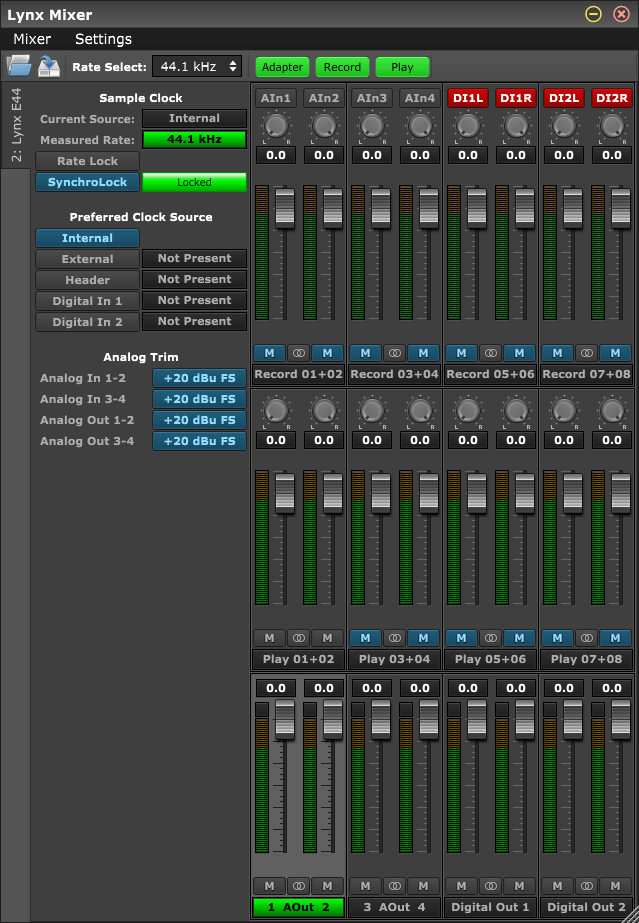Select the 2: Lynx E44 tab
639x923 pixels.
click(x=16, y=125)
